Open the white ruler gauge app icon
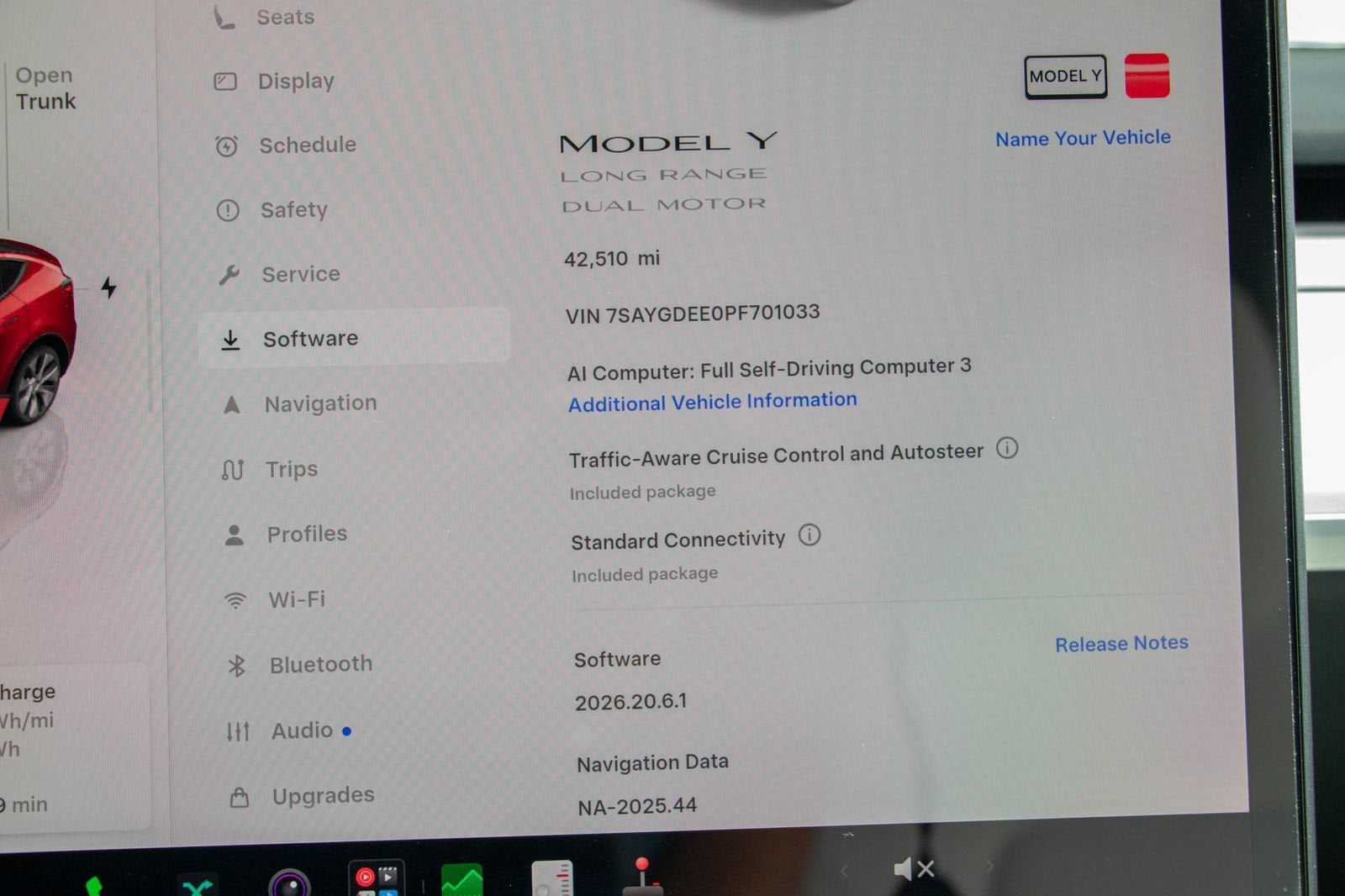This screenshot has height=896, width=1345. coord(552,878)
